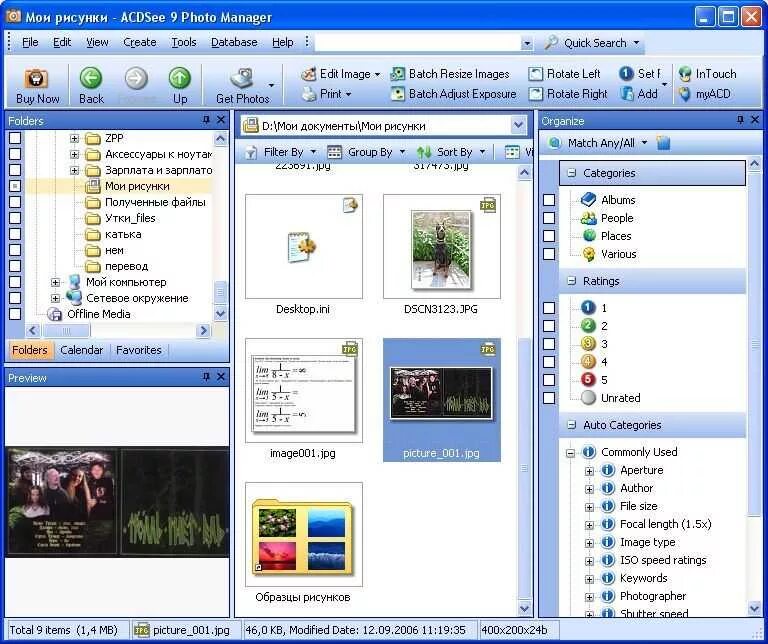The height and width of the screenshot is (644, 768).
Task: Go Back using the green arrow
Action: pyautogui.click(x=91, y=78)
